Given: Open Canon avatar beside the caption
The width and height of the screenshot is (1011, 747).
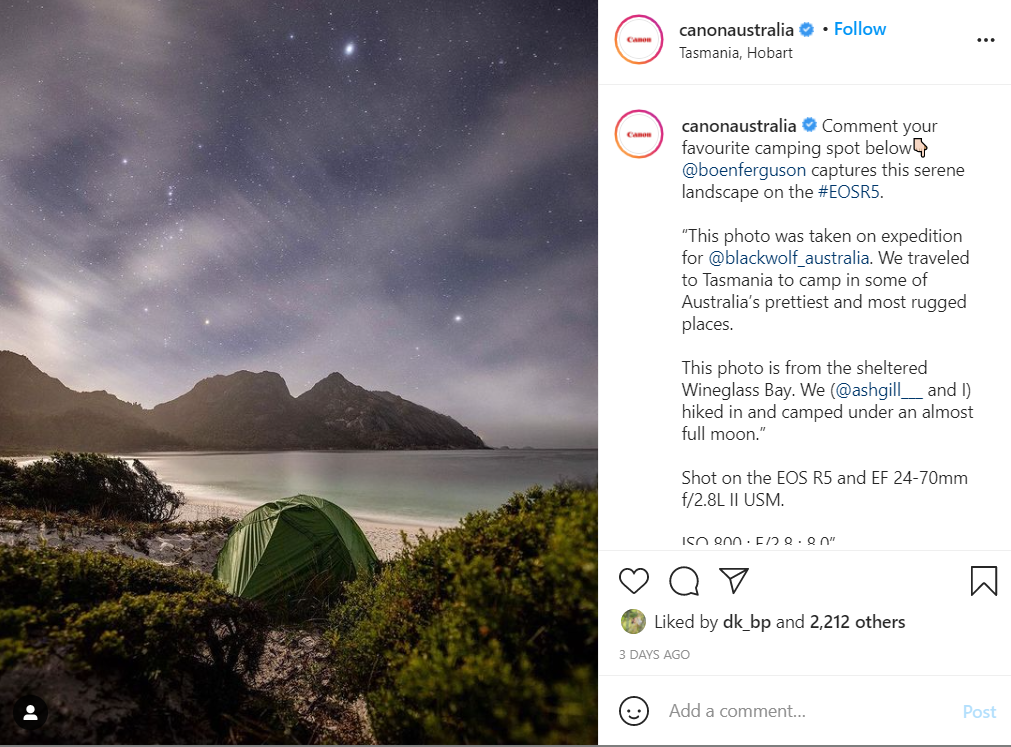Looking at the screenshot, I should pos(639,134).
